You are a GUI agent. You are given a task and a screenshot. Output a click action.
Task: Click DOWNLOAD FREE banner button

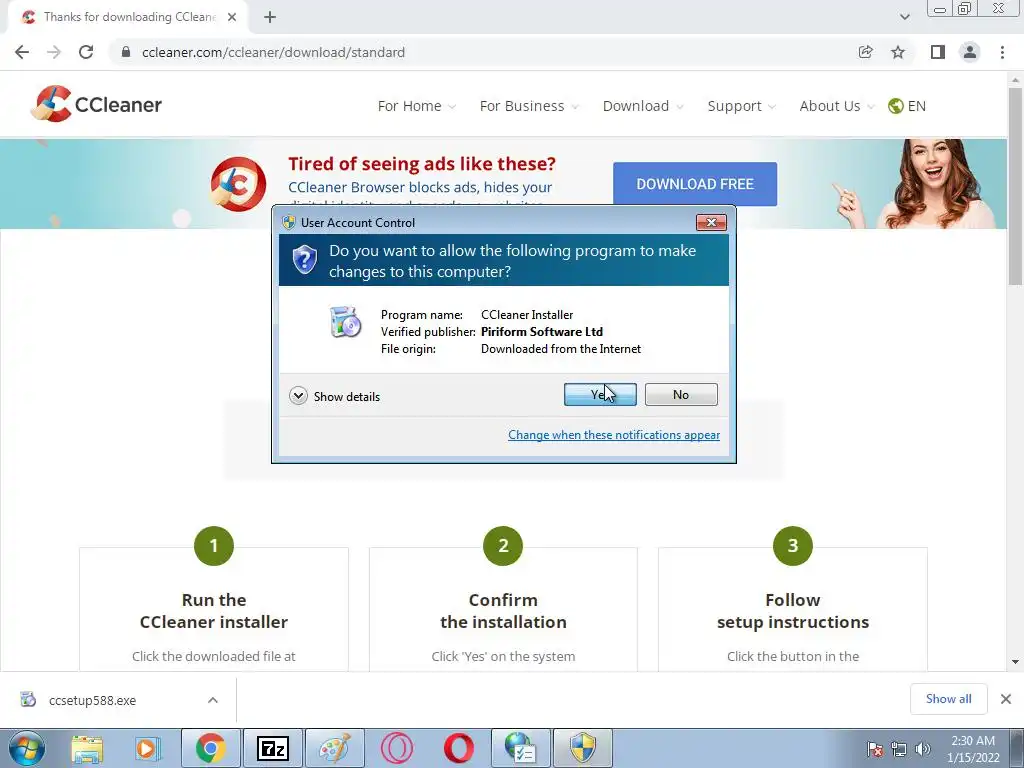click(695, 184)
